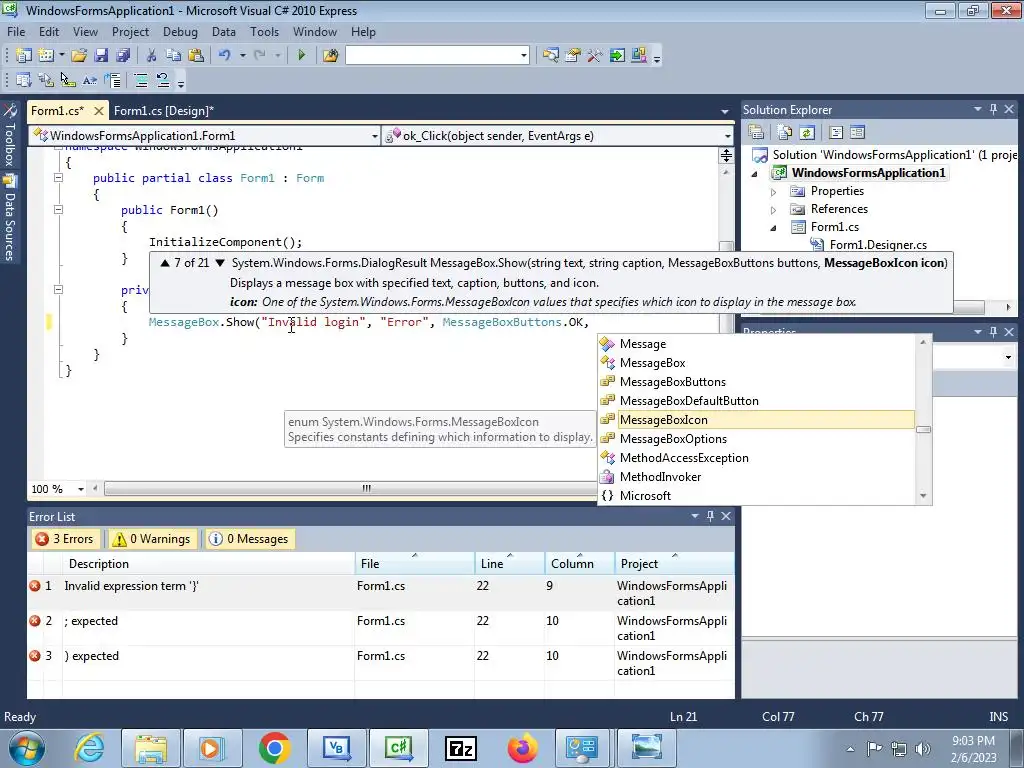Open Solution Explorer via its toolbar icon
The image size is (1024, 768).
click(551, 56)
